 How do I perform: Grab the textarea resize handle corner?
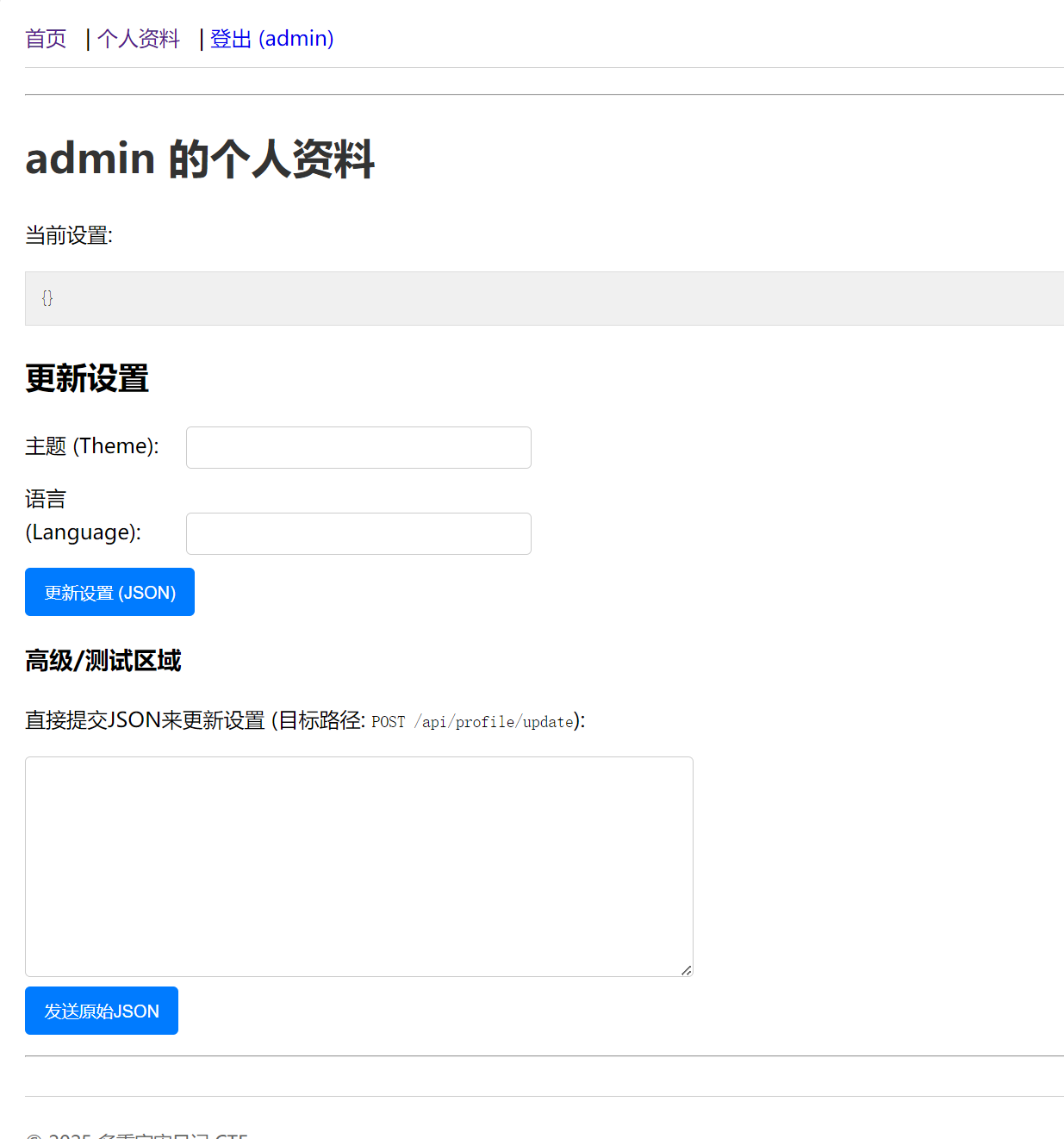pos(686,970)
